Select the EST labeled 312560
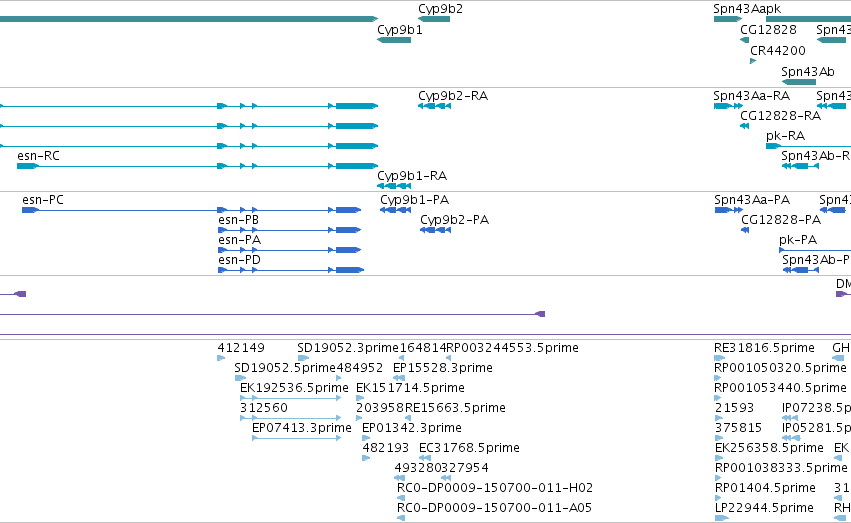 tap(264, 408)
